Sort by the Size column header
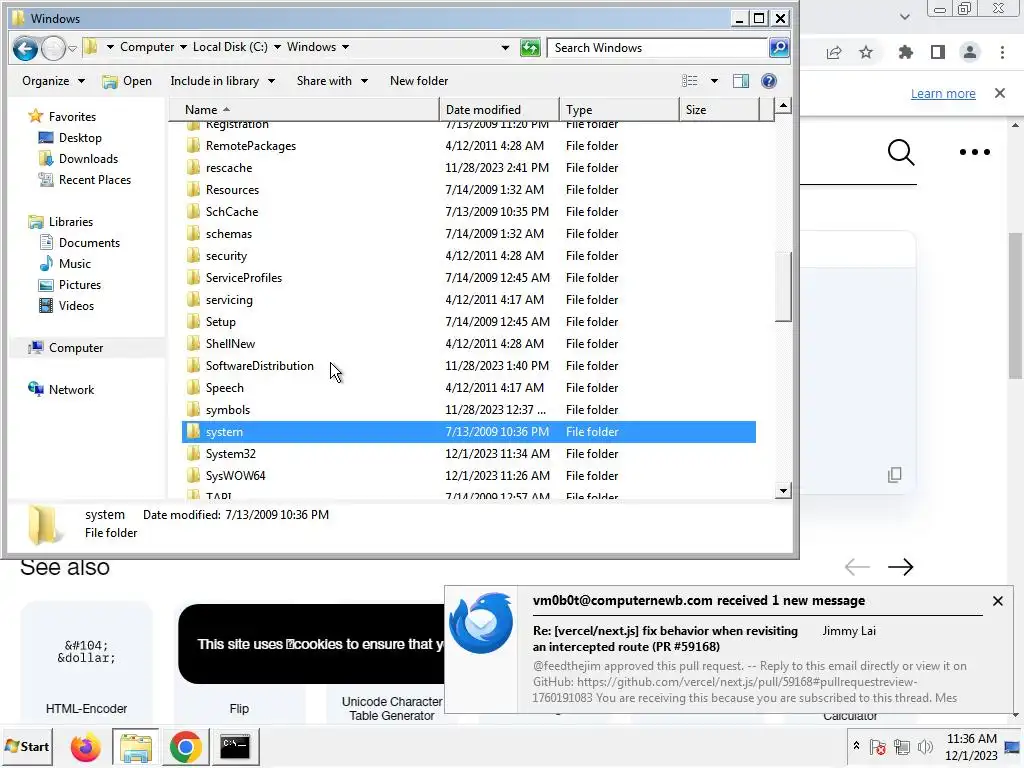Viewport: 1024px width, 768px height. 720,110
